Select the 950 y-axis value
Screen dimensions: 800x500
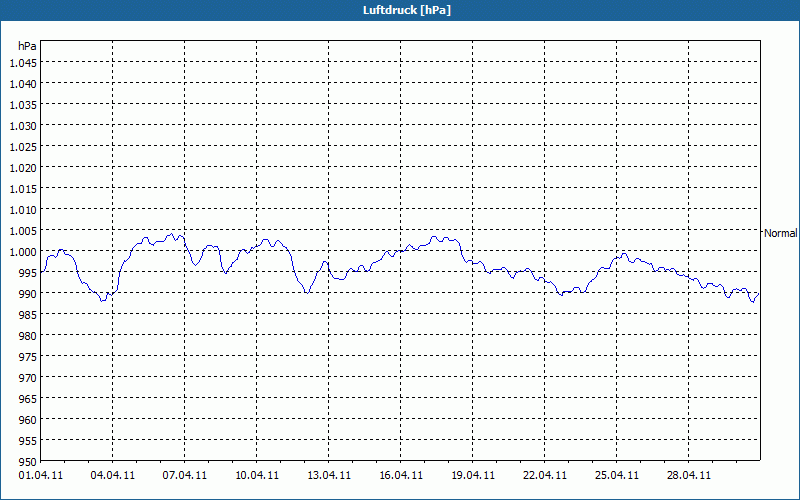pyautogui.click(x=28, y=462)
